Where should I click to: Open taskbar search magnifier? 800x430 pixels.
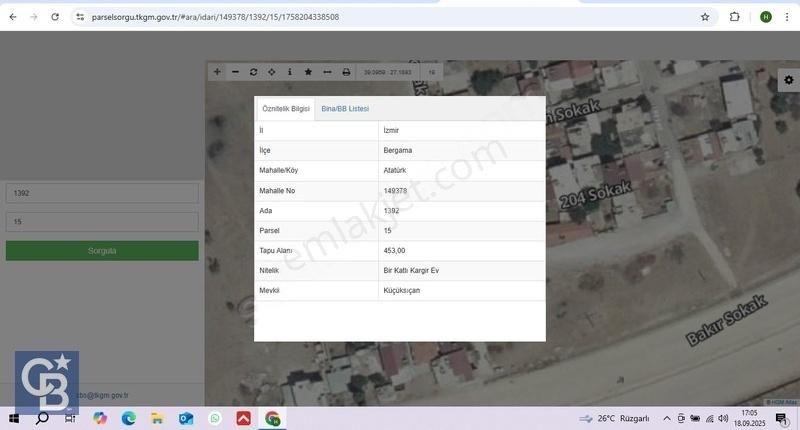click(42, 418)
